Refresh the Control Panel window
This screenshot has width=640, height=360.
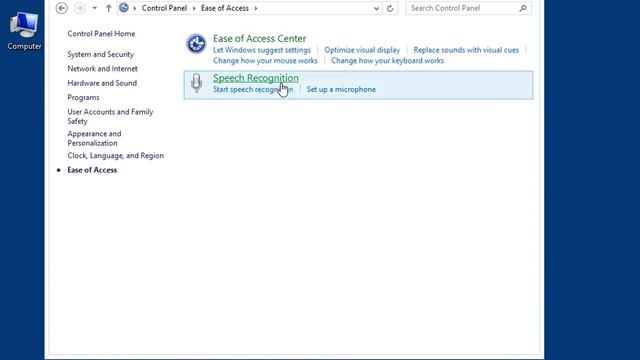(x=390, y=8)
